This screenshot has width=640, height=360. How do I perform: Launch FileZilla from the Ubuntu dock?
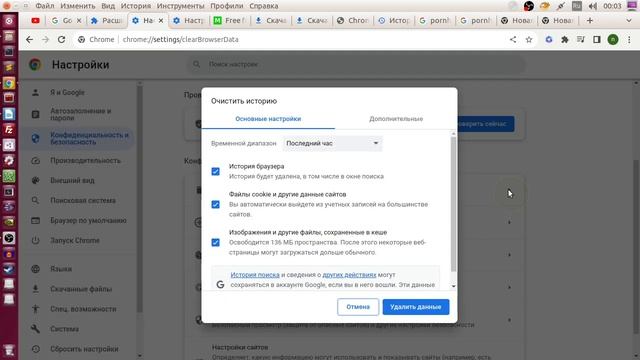[9, 129]
